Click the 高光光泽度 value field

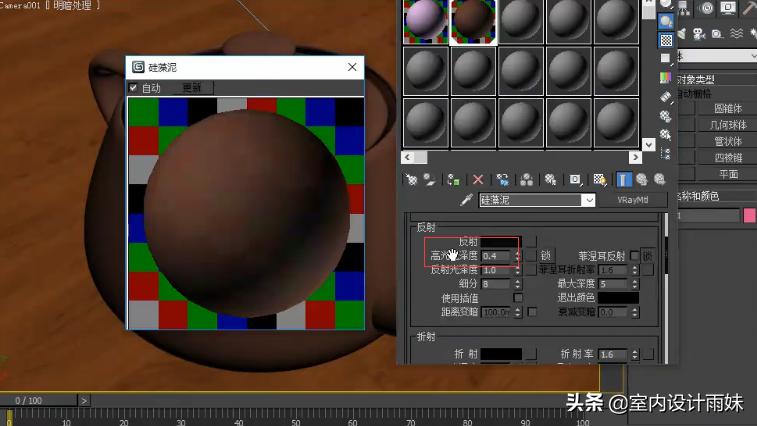[497, 256]
